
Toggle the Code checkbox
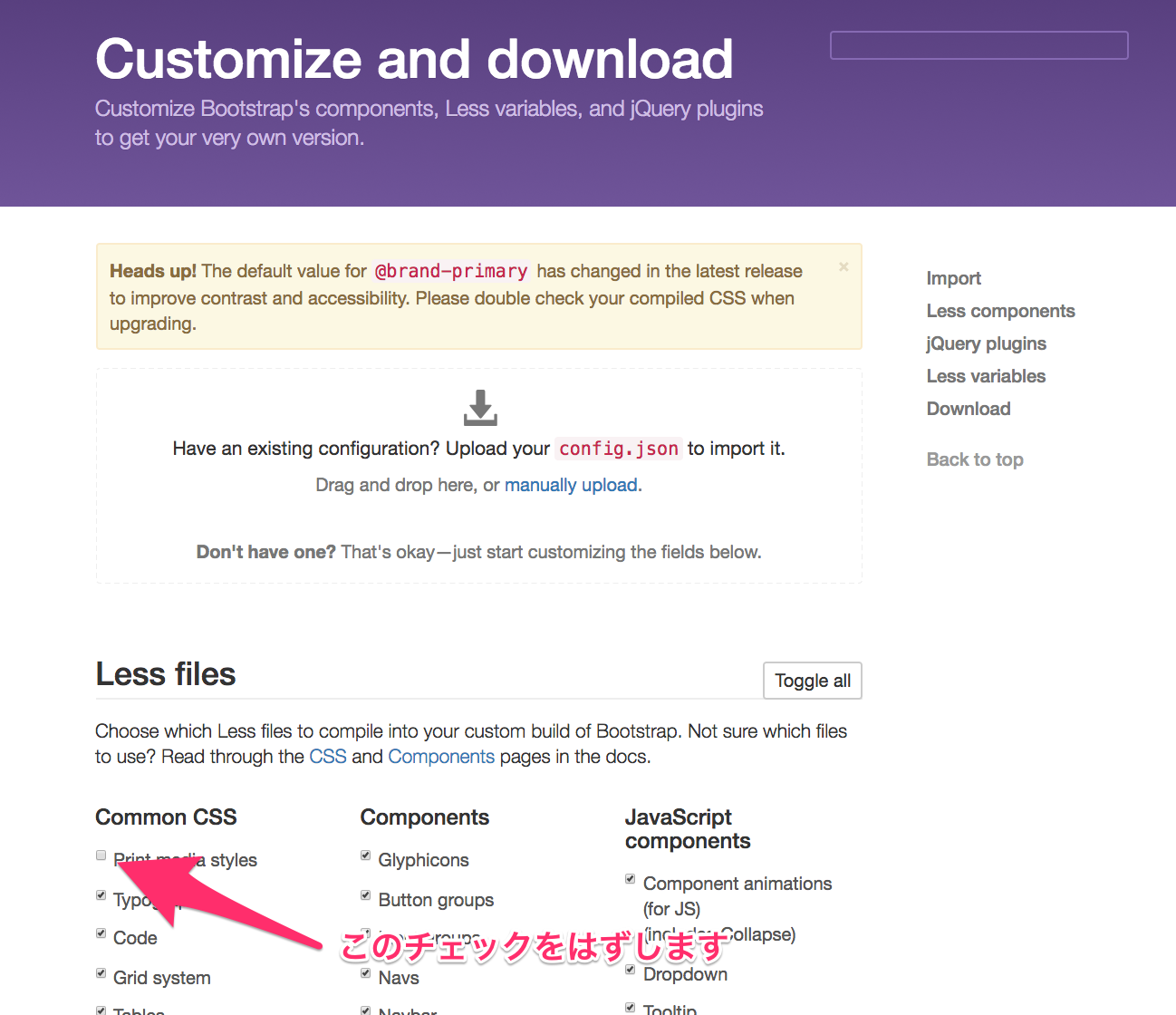(101, 933)
